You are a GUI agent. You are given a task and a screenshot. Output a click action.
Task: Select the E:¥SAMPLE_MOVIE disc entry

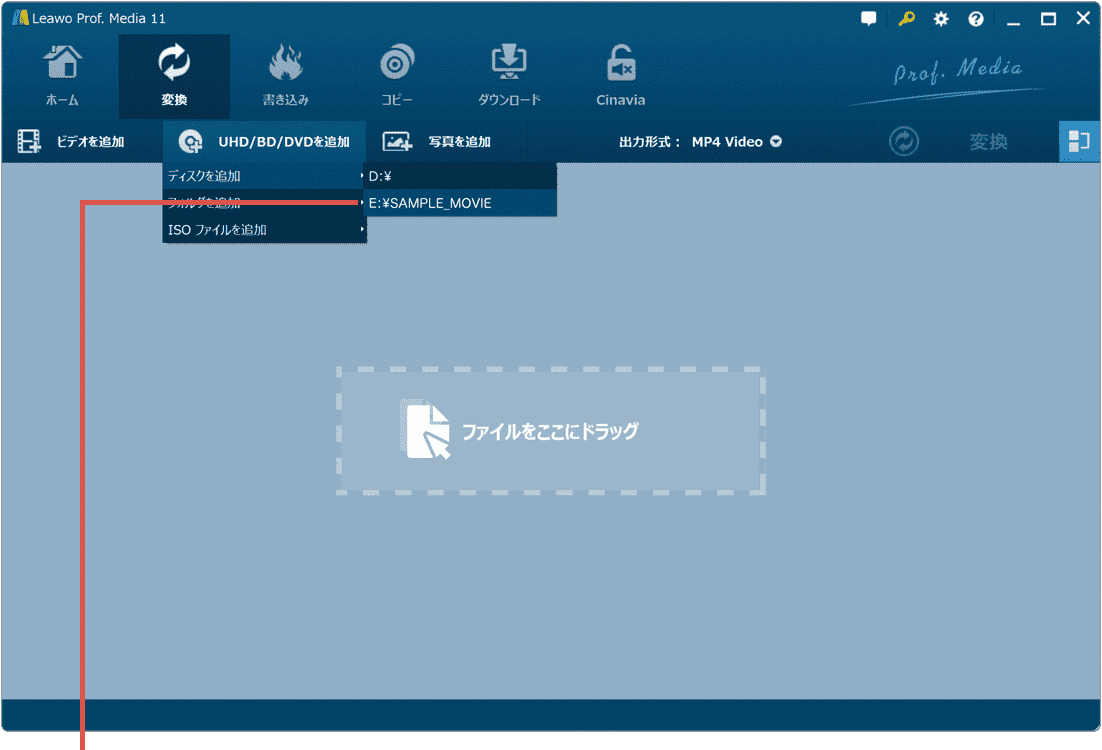(x=458, y=203)
